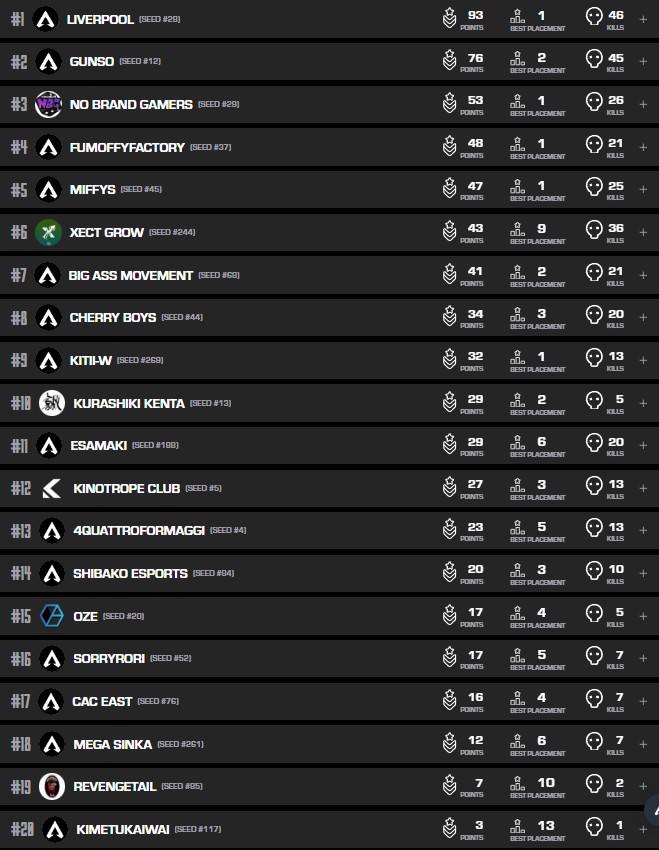Click the Liverpool Apex logo icon
Image resolution: width=659 pixels, height=850 pixels.
[45, 19]
